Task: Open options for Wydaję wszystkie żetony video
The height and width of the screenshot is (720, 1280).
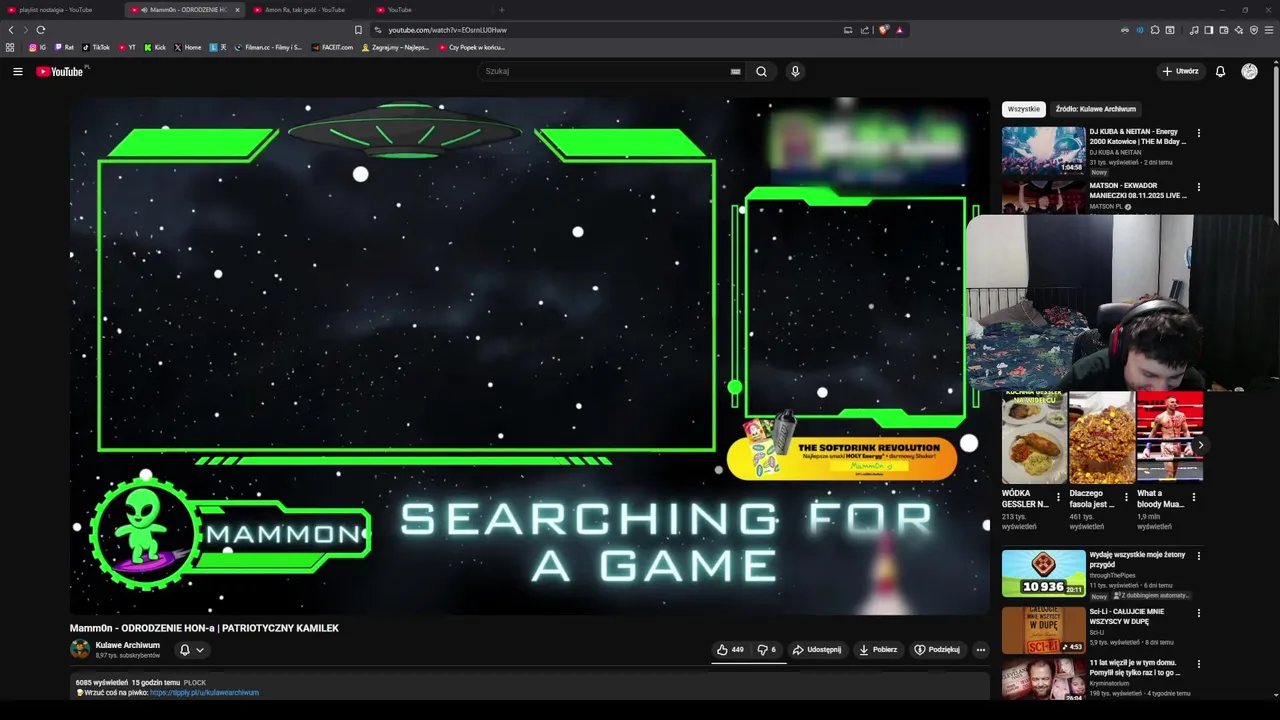Action: coord(1199,556)
